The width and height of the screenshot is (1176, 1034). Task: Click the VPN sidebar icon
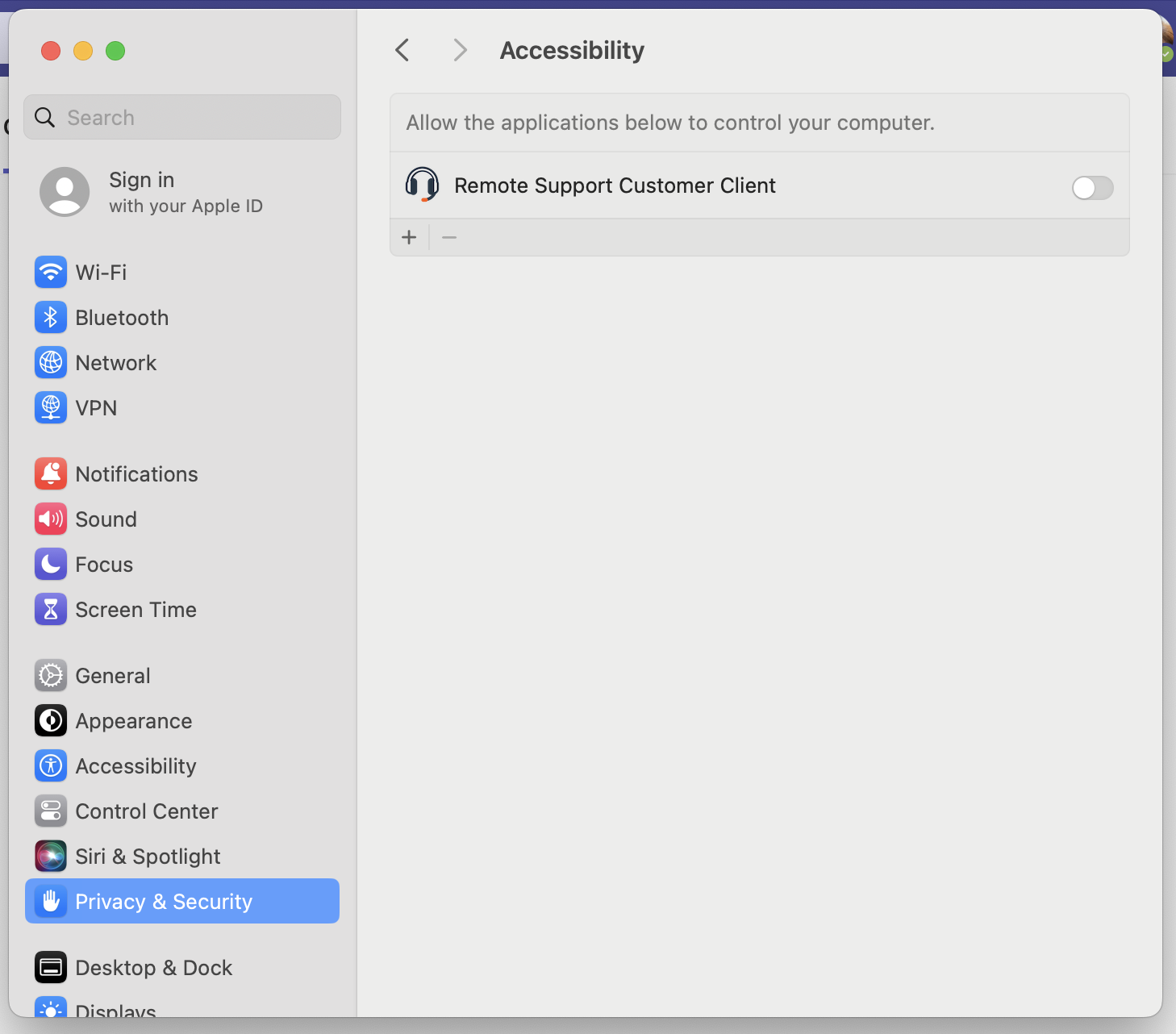(x=51, y=408)
